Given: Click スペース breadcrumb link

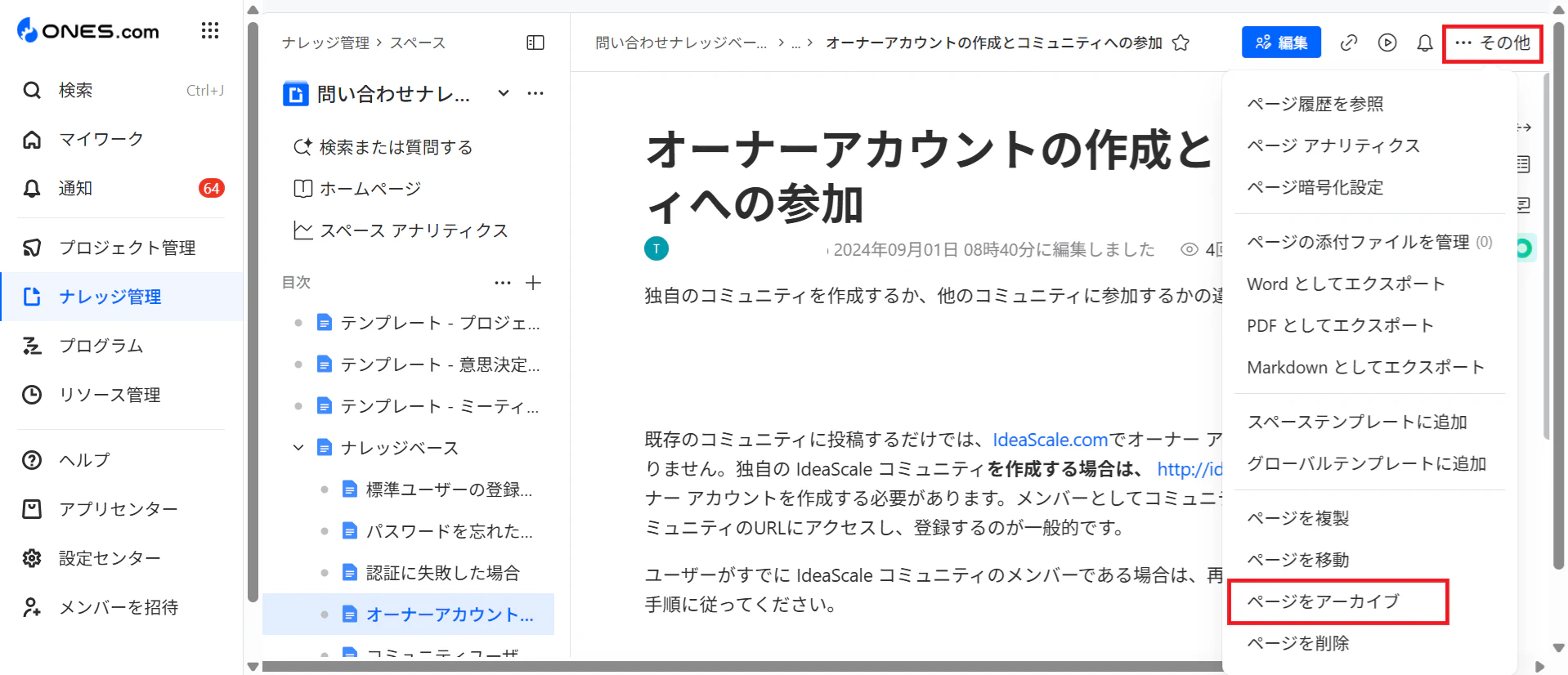Looking at the screenshot, I should (x=418, y=42).
